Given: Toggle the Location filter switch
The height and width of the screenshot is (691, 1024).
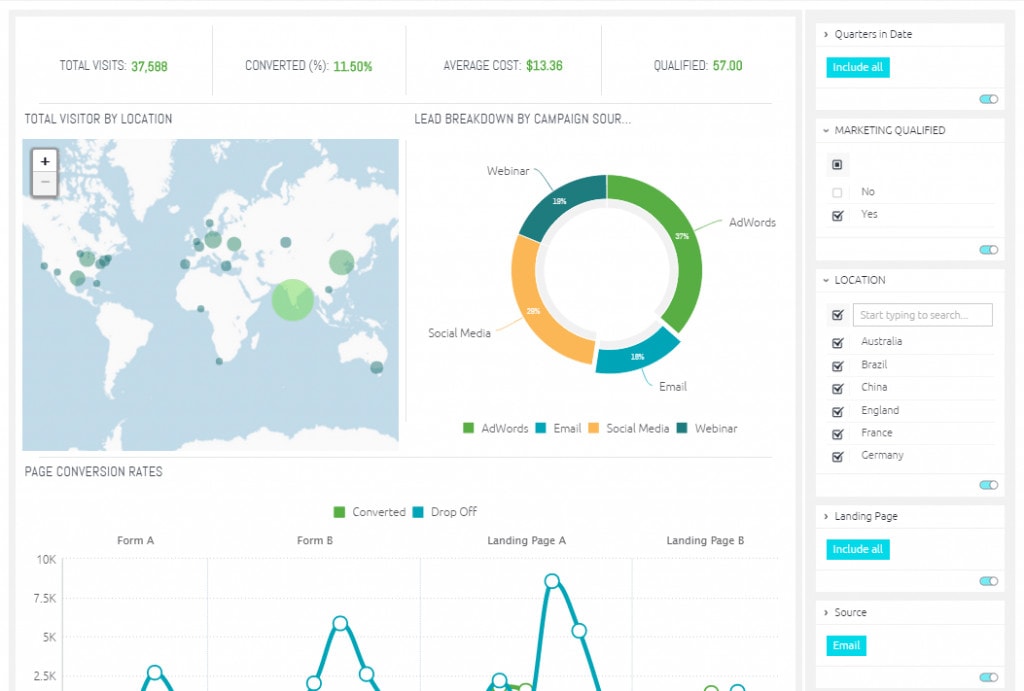Looking at the screenshot, I should point(989,485).
